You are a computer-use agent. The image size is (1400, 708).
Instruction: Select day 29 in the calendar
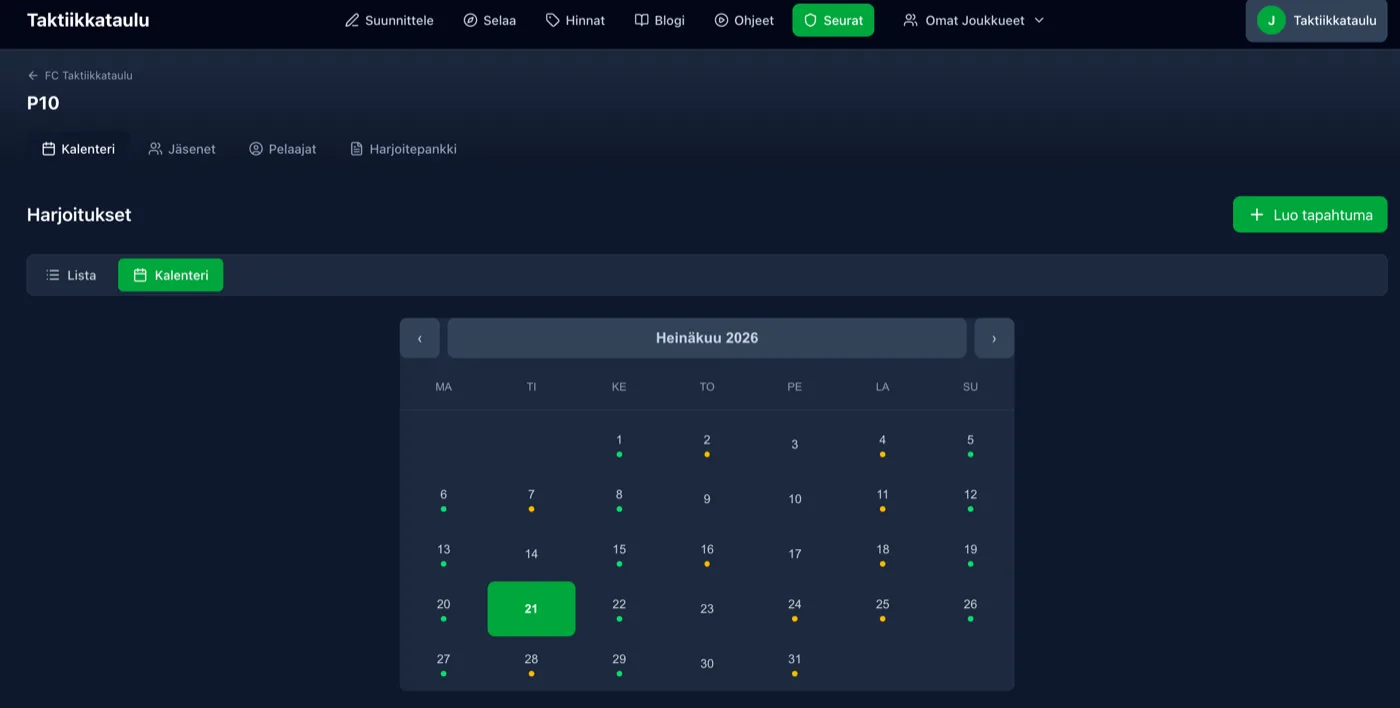pos(619,664)
